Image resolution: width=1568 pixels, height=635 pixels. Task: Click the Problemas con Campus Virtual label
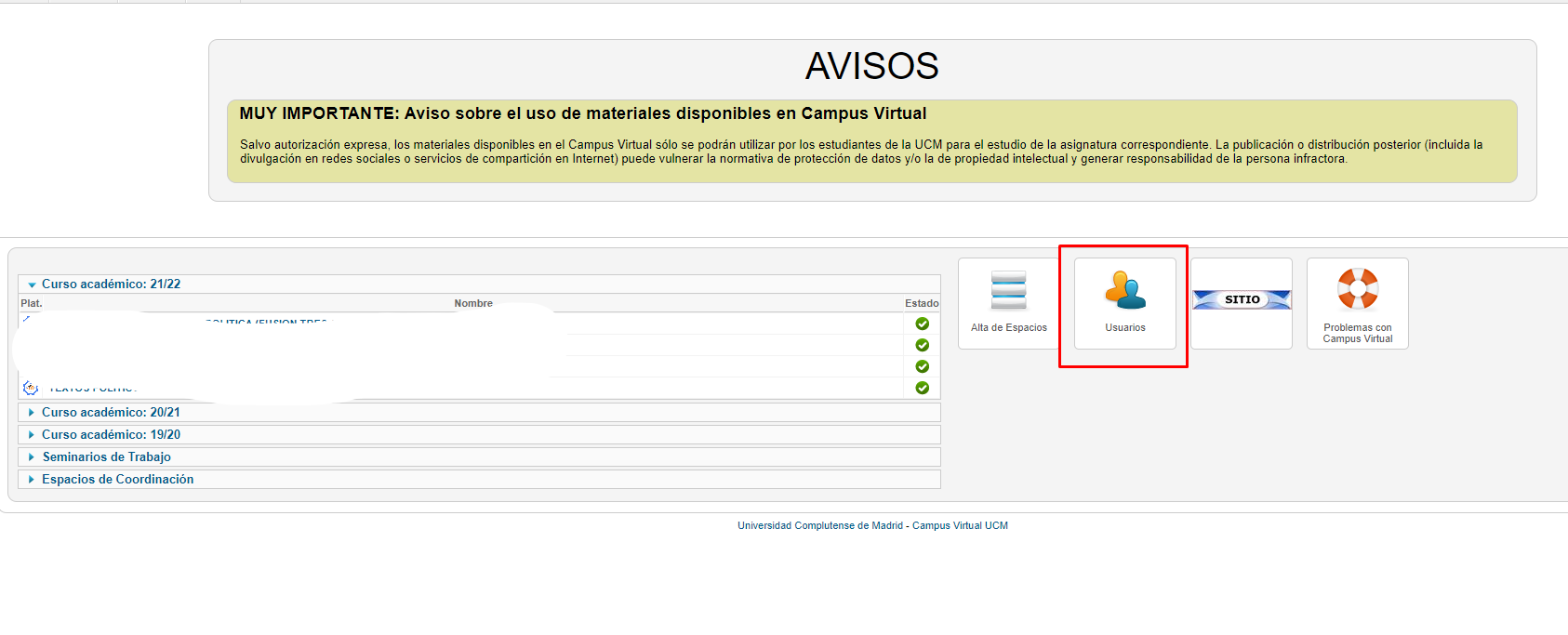1357,333
